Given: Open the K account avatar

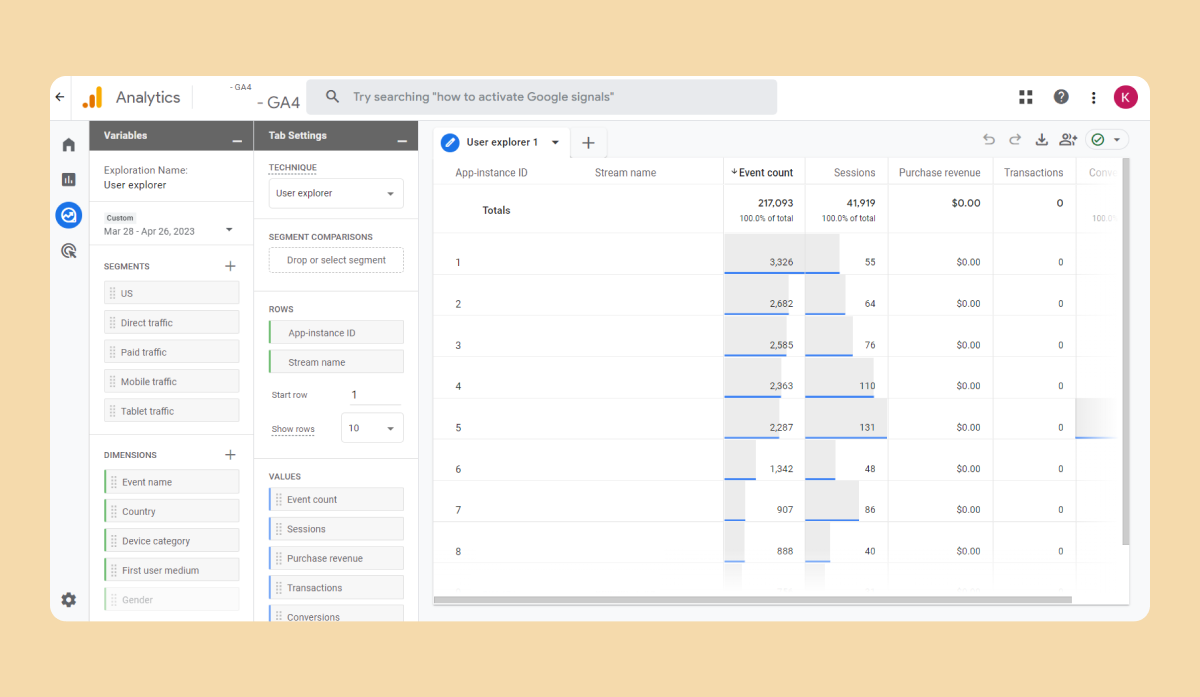Looking at the screenshot, I should click(1126, 97).
